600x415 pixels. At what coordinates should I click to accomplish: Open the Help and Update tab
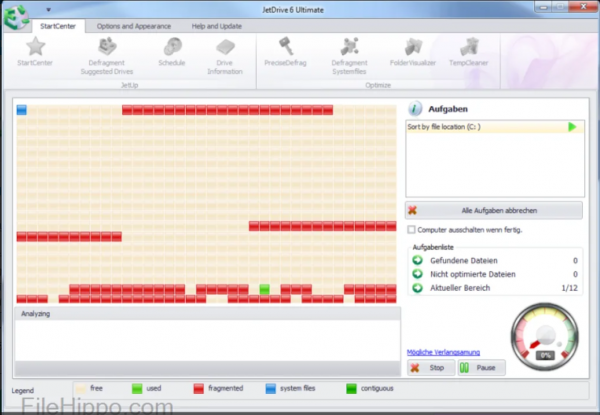pos(217,26)
